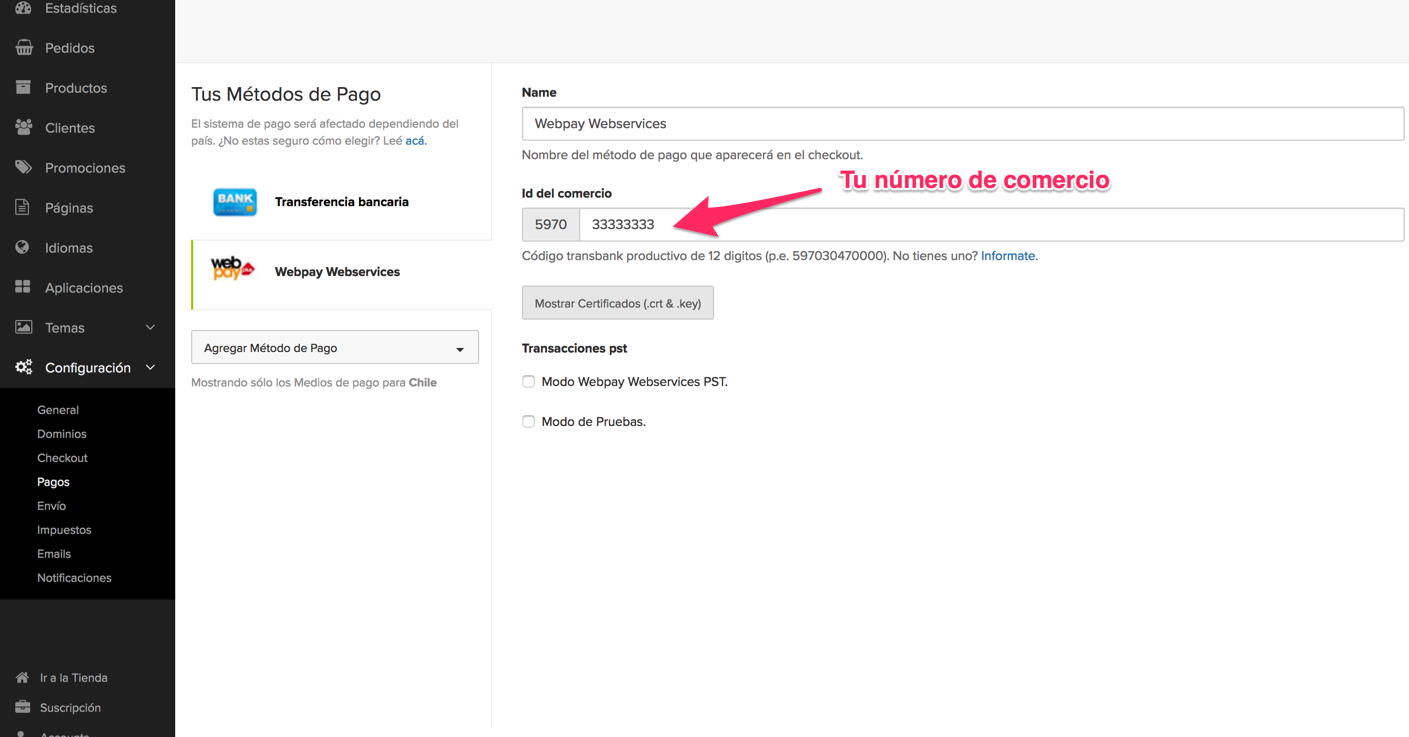Click the Temas picture icon
The height and width of the screenshot is (737, 1409).
[x=24, y=328]
